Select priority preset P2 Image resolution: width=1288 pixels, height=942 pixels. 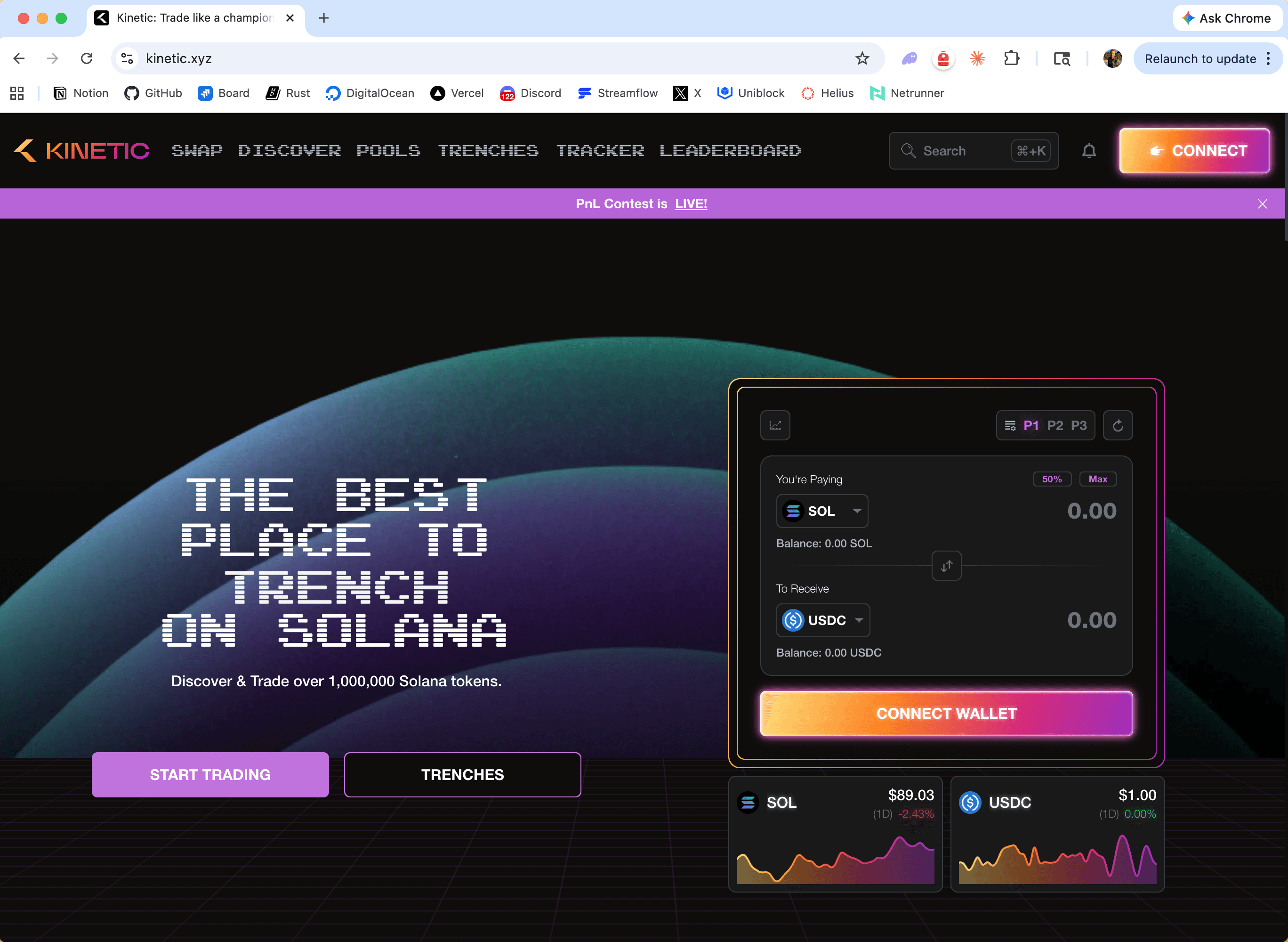pos(1055,425)
